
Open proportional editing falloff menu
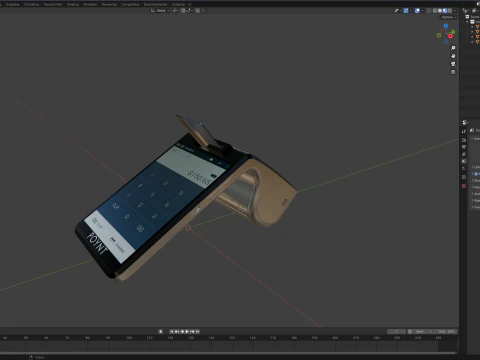coord(203,11)
